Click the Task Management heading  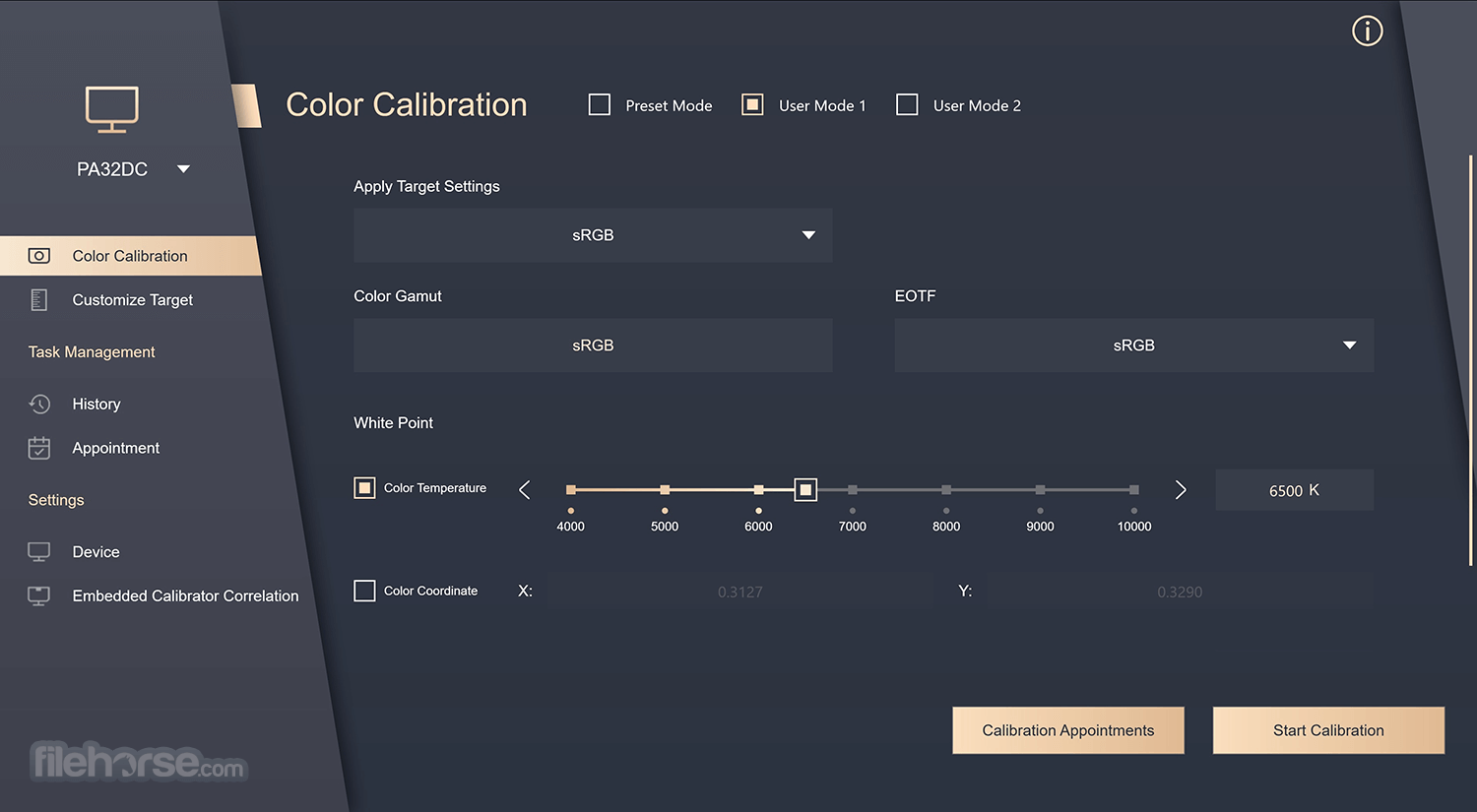tap(92, 352)
